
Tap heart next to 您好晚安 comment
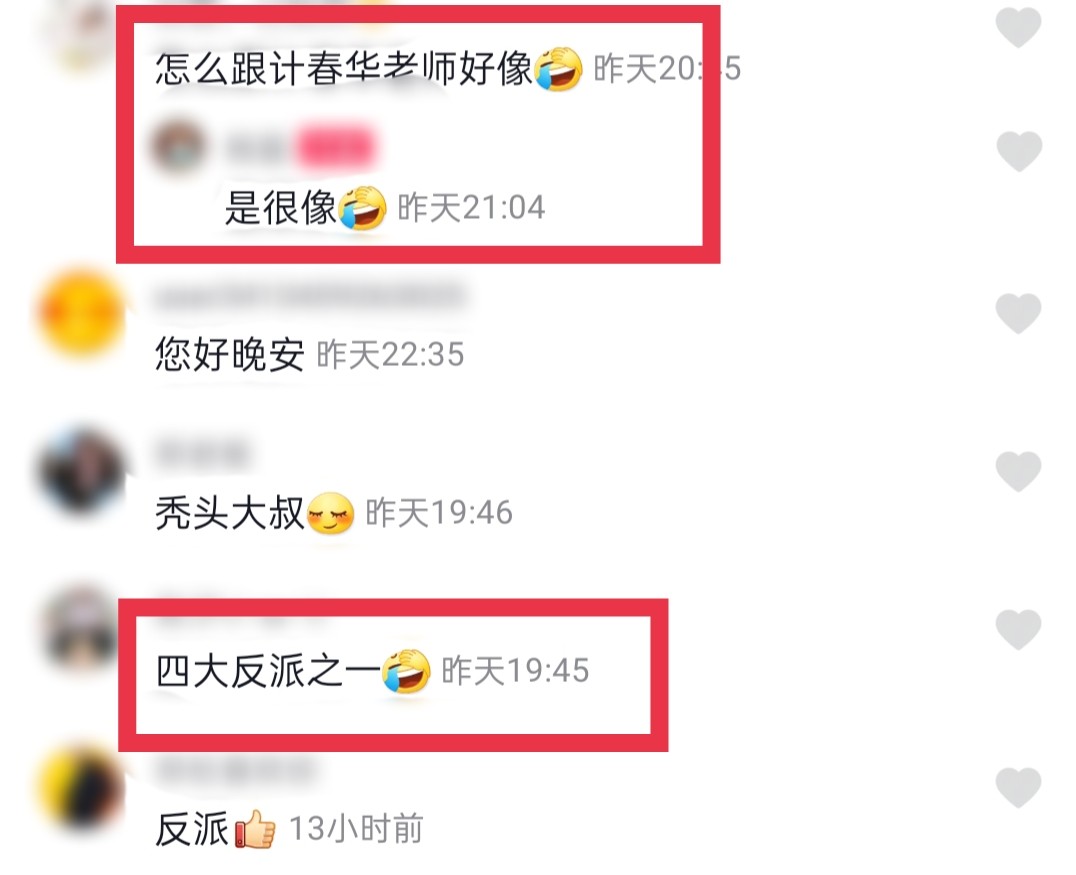pyautogui.click(x=1018, y=314)
